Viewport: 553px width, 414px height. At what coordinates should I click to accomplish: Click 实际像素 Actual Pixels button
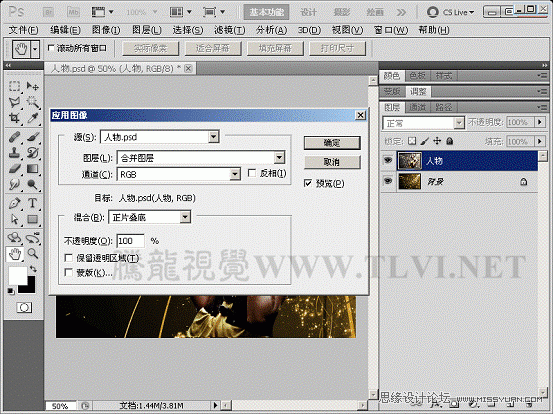[x=151, y=48]
